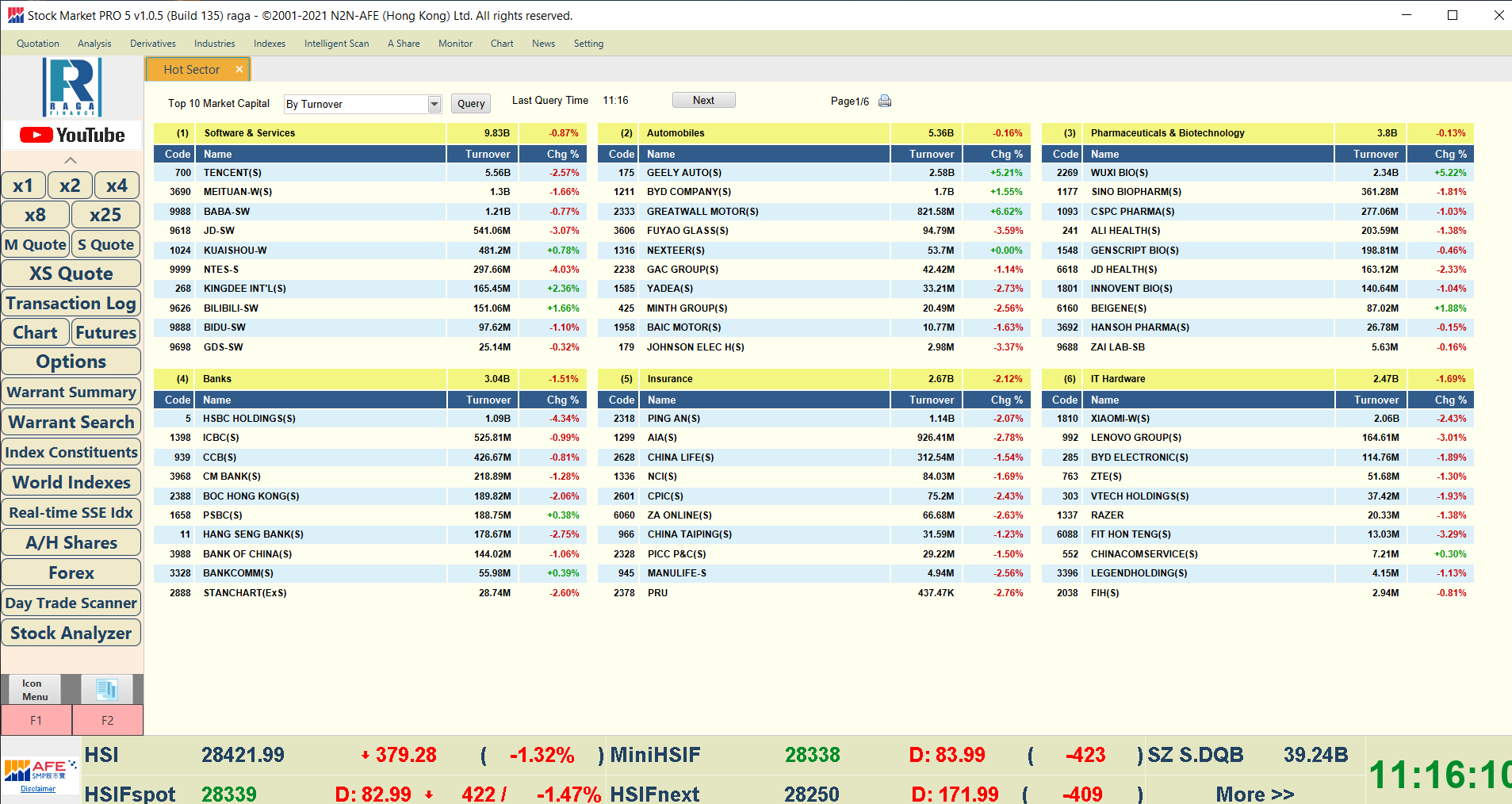Open the Derivatives menu

tap(152, 44)
